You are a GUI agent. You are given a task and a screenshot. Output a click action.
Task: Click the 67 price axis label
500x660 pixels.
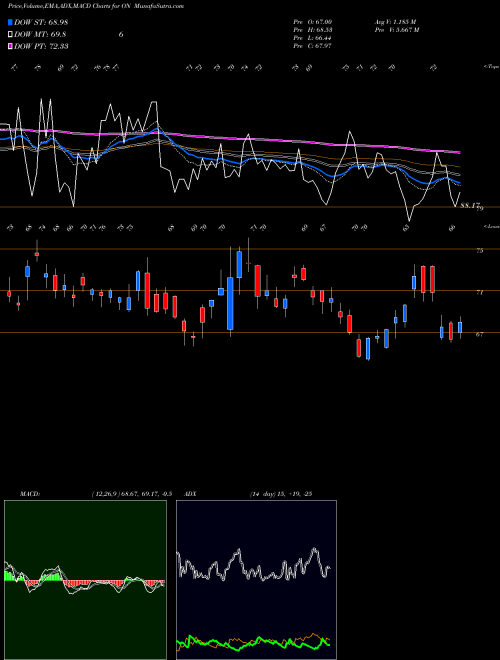[479, 334]
